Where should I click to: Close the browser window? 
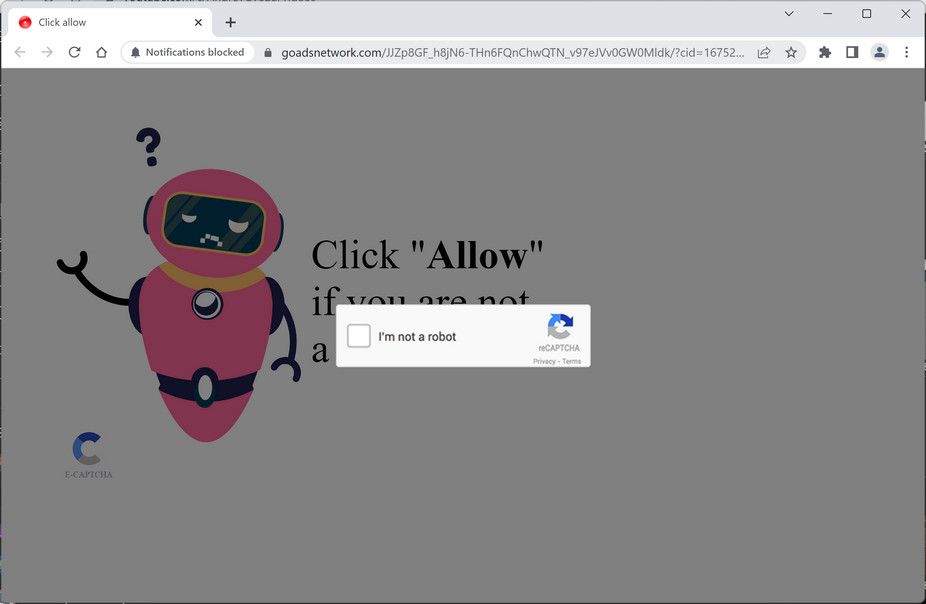click(905, 14)
